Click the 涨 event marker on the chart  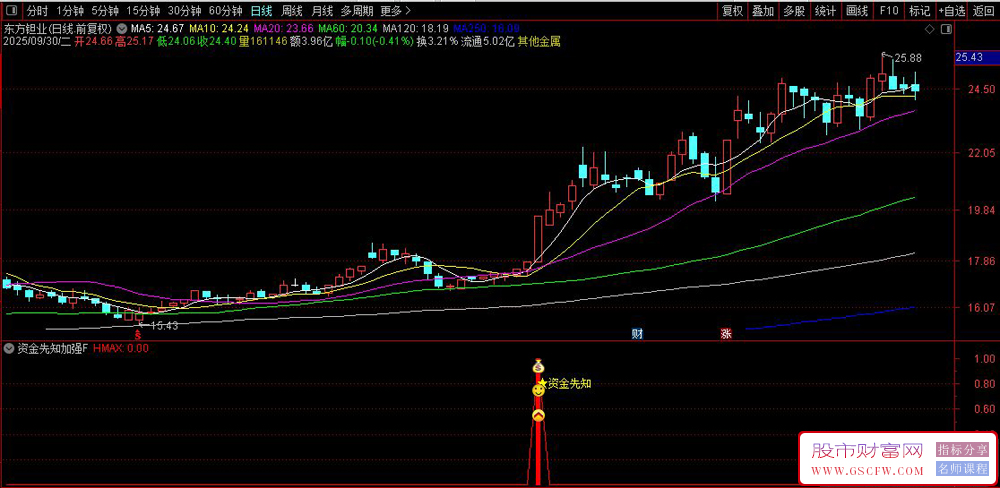click(725, 333)
